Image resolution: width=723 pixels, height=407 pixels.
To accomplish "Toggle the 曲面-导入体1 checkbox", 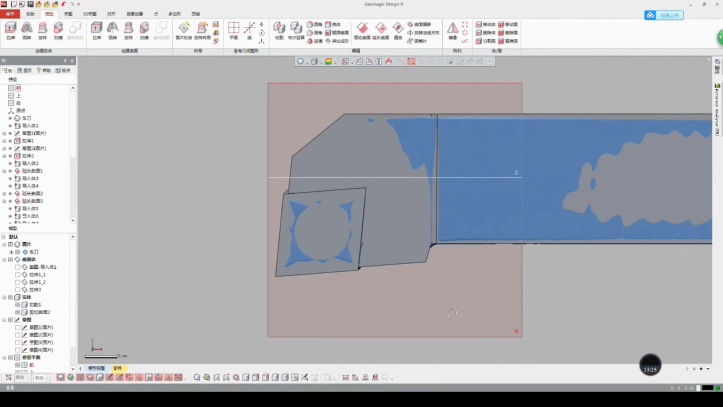I will pyautogui.click(x=17, y=267).
